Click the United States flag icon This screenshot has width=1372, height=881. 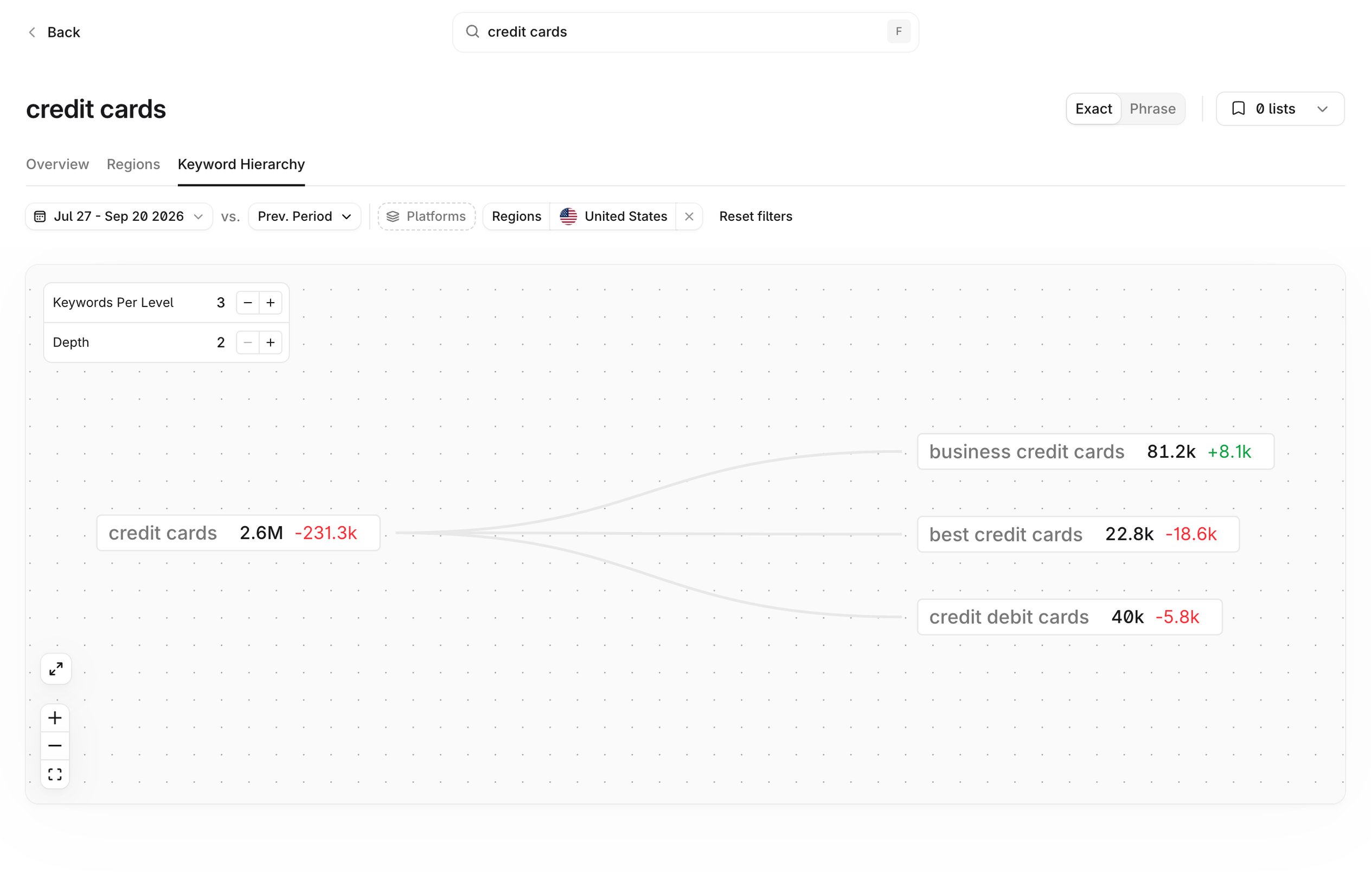tap(568, 216)
